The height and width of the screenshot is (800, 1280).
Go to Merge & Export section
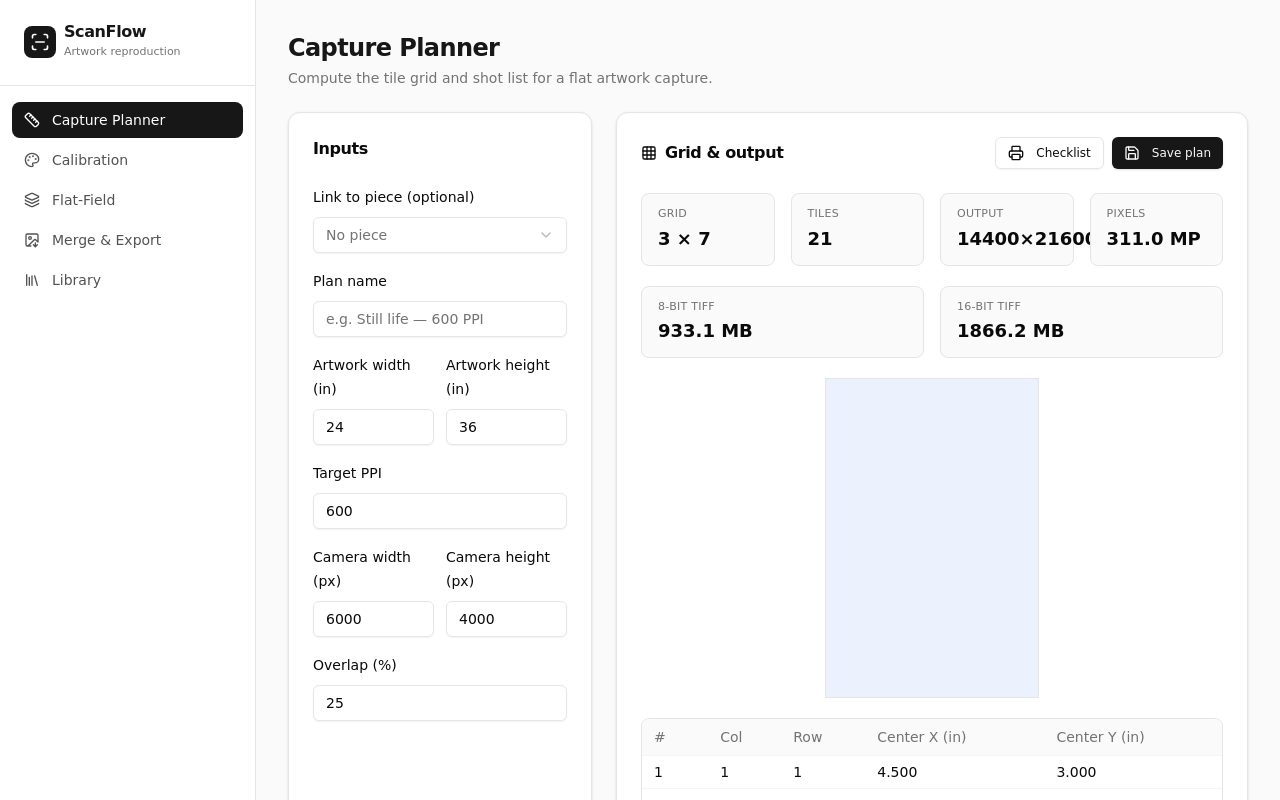127,240
